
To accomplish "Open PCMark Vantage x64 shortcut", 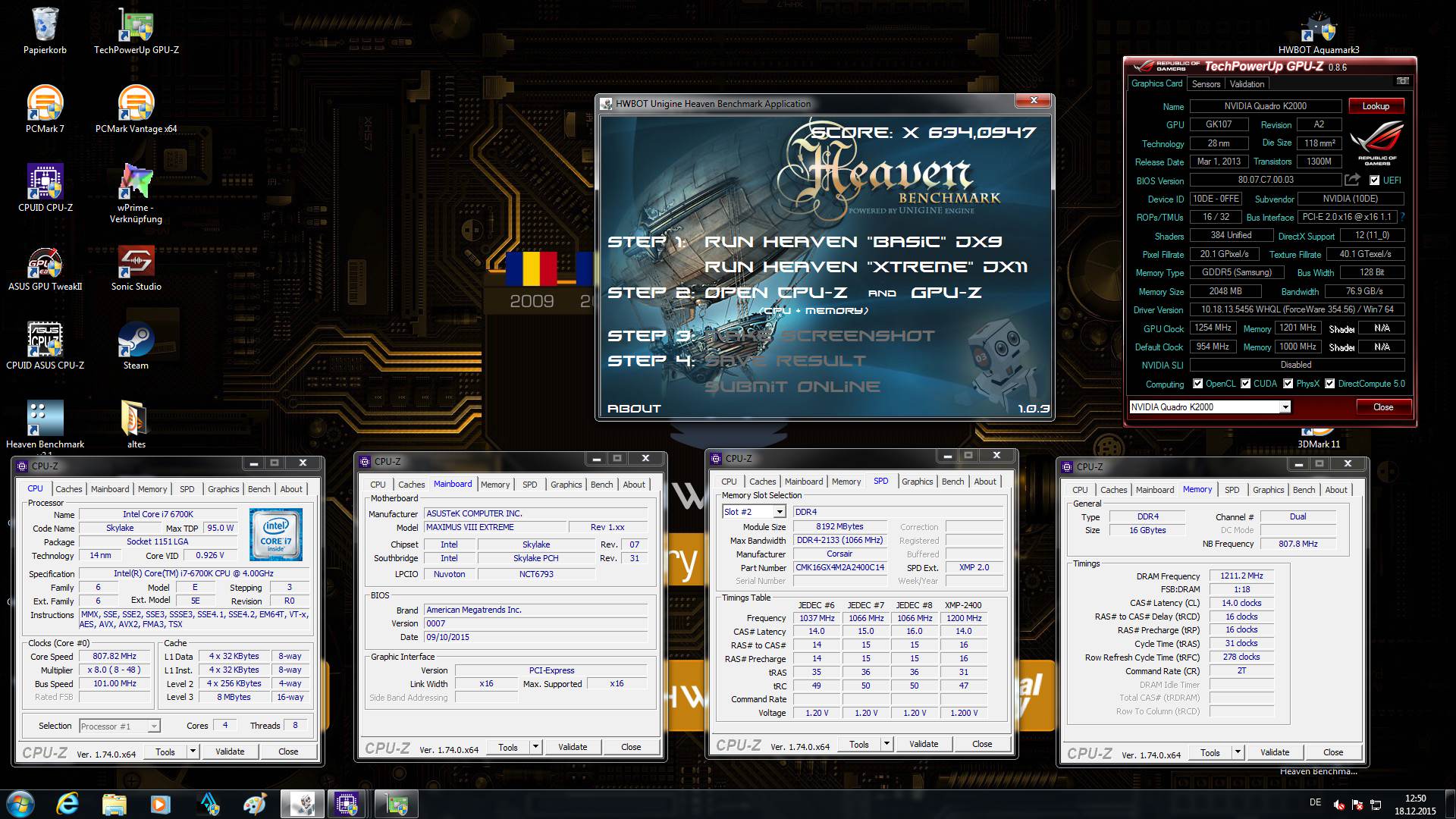I will click(136, 108).
